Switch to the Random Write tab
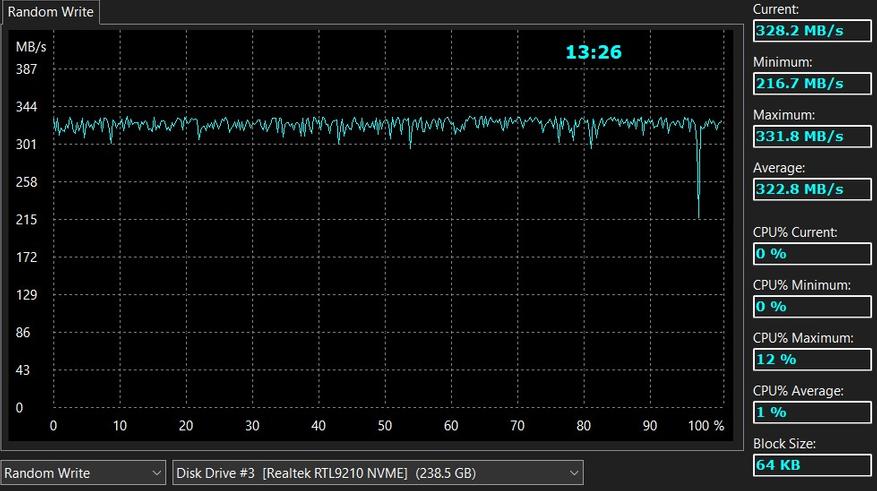The width and height of the screenshot is (877, 491). pos(51,12)
